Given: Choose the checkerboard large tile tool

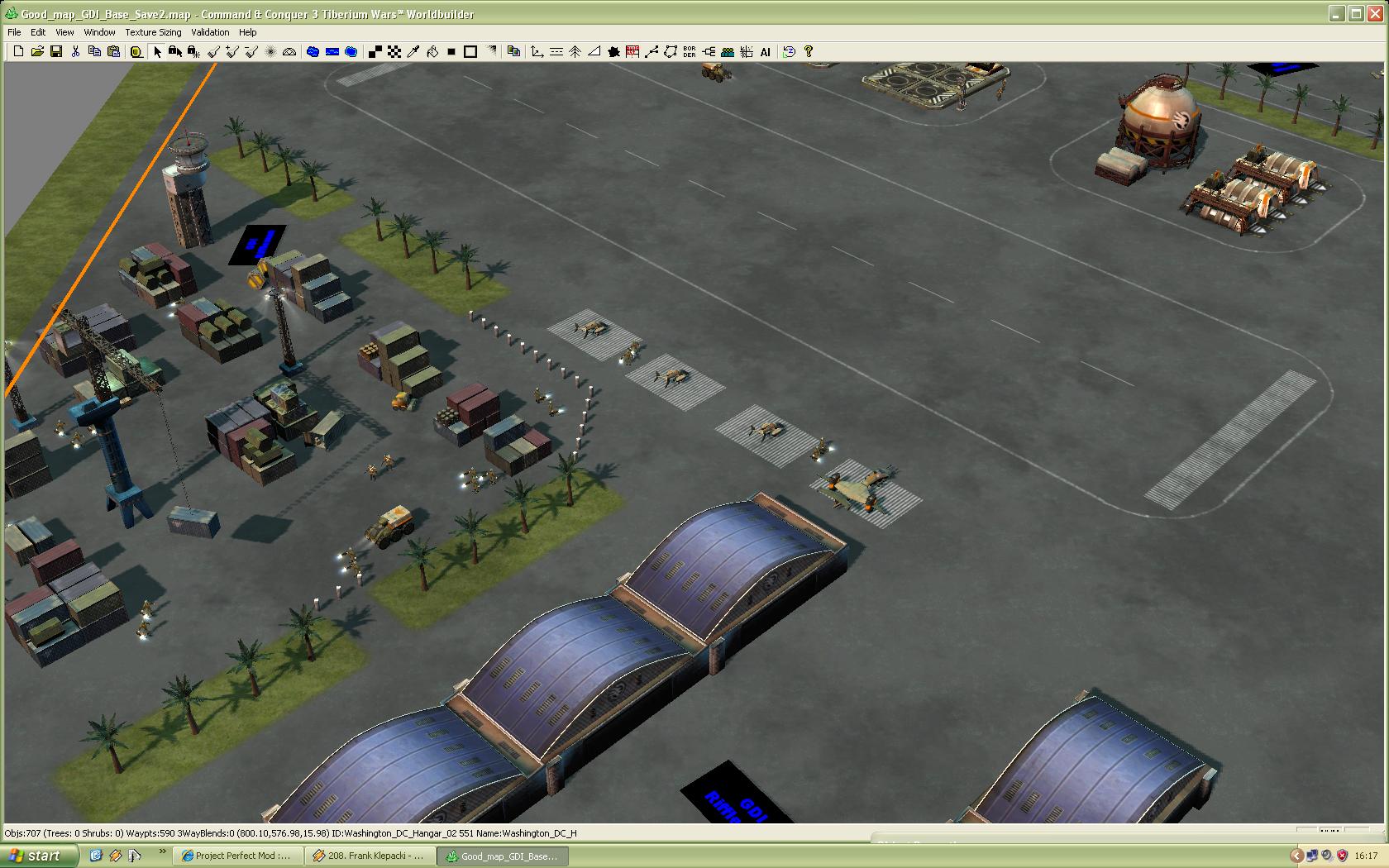Looking at the screenshot, I should tap(394, 51).
